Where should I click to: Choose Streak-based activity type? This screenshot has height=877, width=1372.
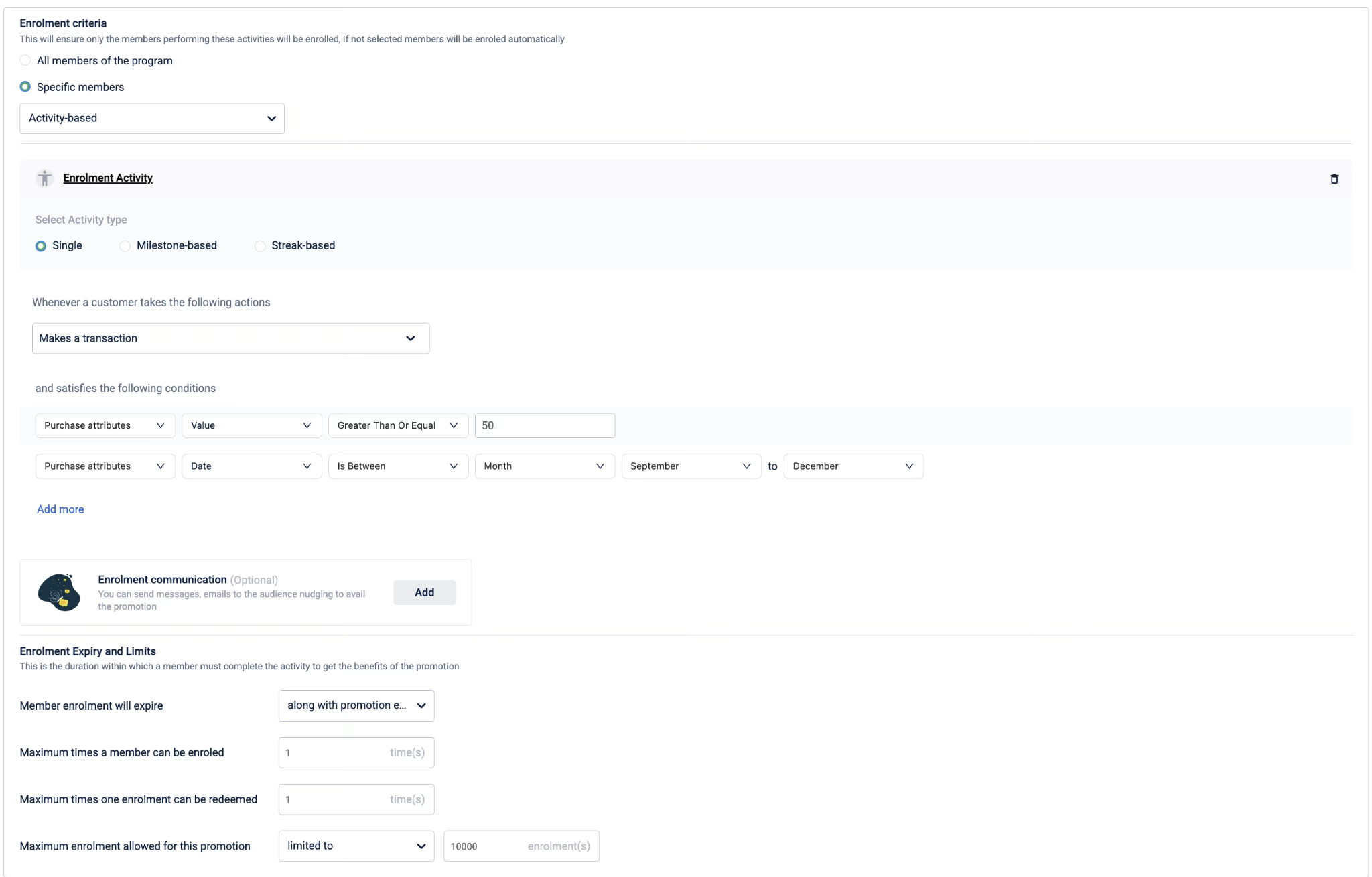[260, 246]
